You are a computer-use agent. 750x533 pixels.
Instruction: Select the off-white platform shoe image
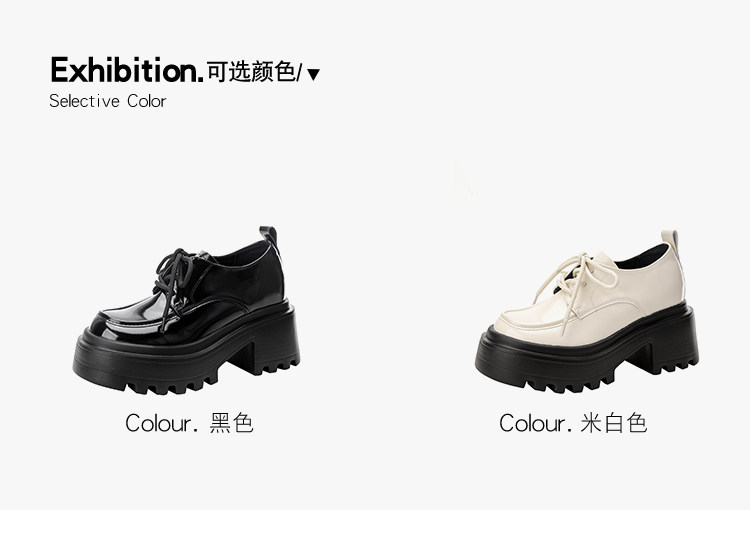coord(587,311)
